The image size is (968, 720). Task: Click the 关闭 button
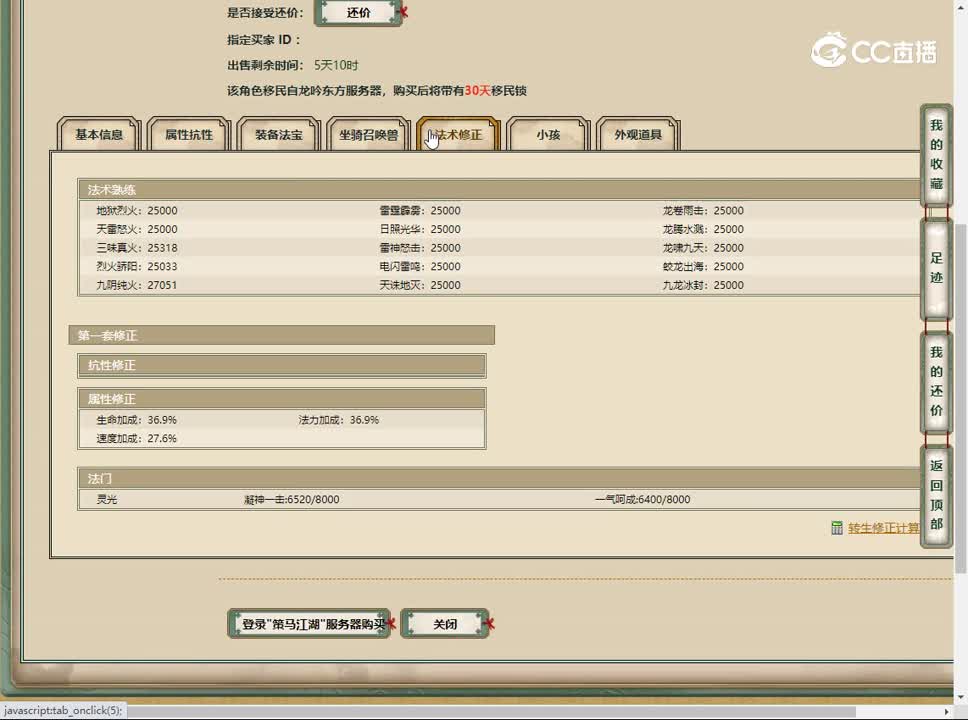click(445, 624)
